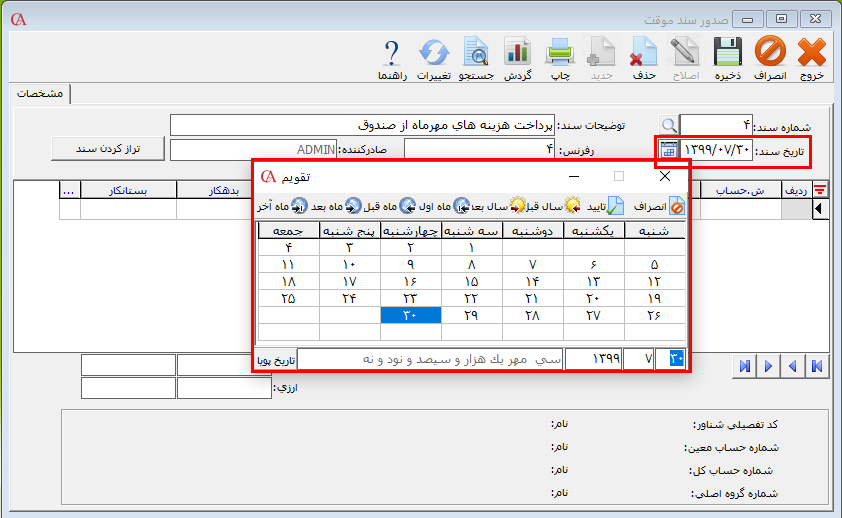The height and width of the screenshot is (518, 842).
Task: Select the مشخصات tab
Action: (40, 93)
